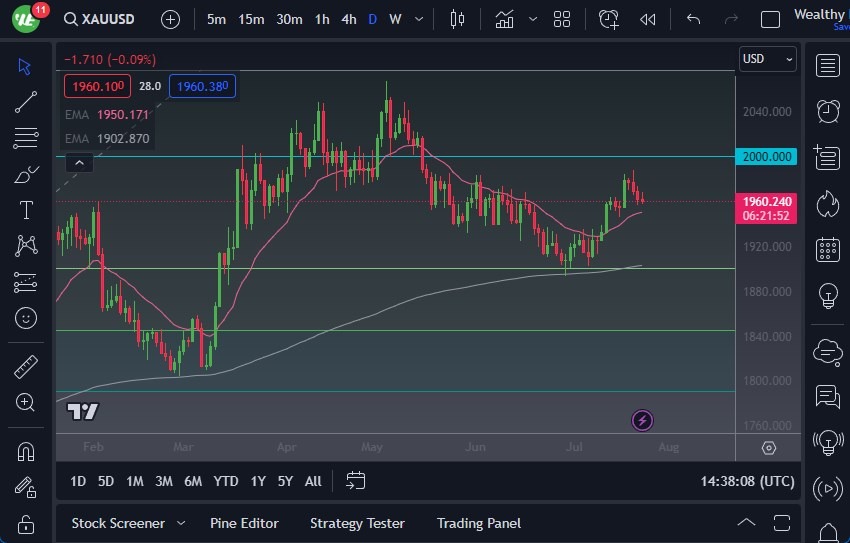
Task: Toggle lock all drawing tools
Action: (x=26, y=523)
